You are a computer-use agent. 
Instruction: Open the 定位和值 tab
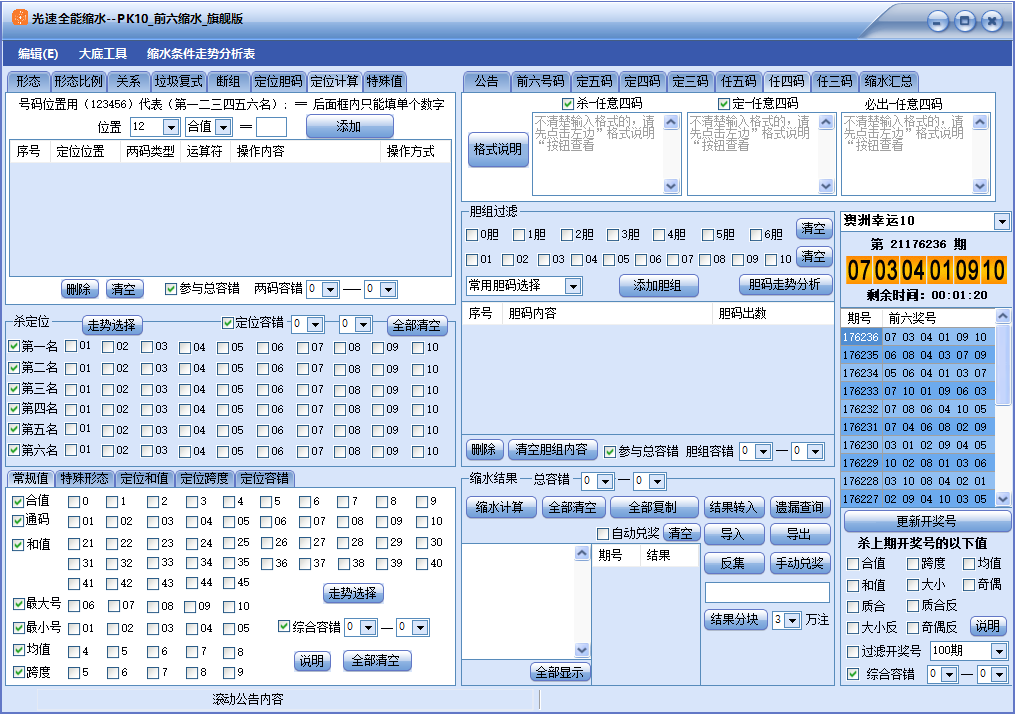coord(145,478)
